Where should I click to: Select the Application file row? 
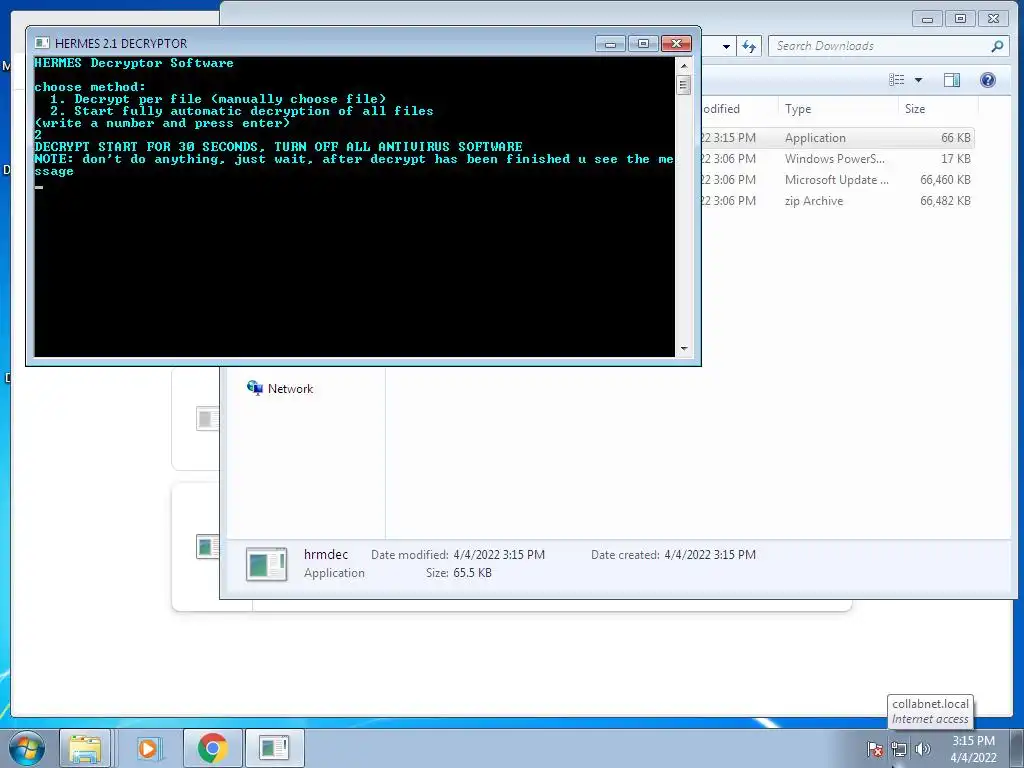[x=837, y=138]
